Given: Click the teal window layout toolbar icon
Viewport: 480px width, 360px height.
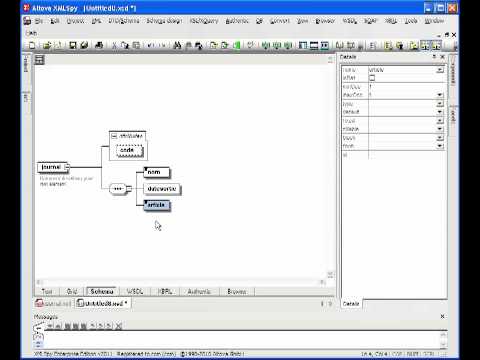Looking at the screenshot, I should coord(325,45).
